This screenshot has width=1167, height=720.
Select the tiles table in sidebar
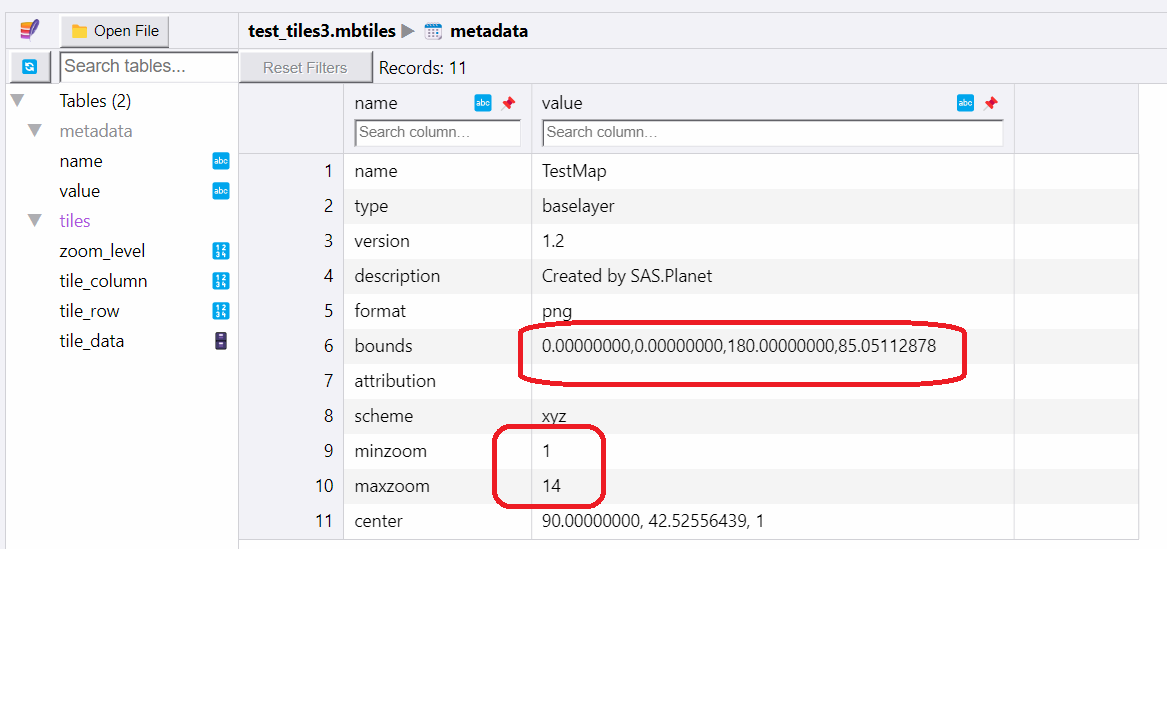click(x=75, y=221)
